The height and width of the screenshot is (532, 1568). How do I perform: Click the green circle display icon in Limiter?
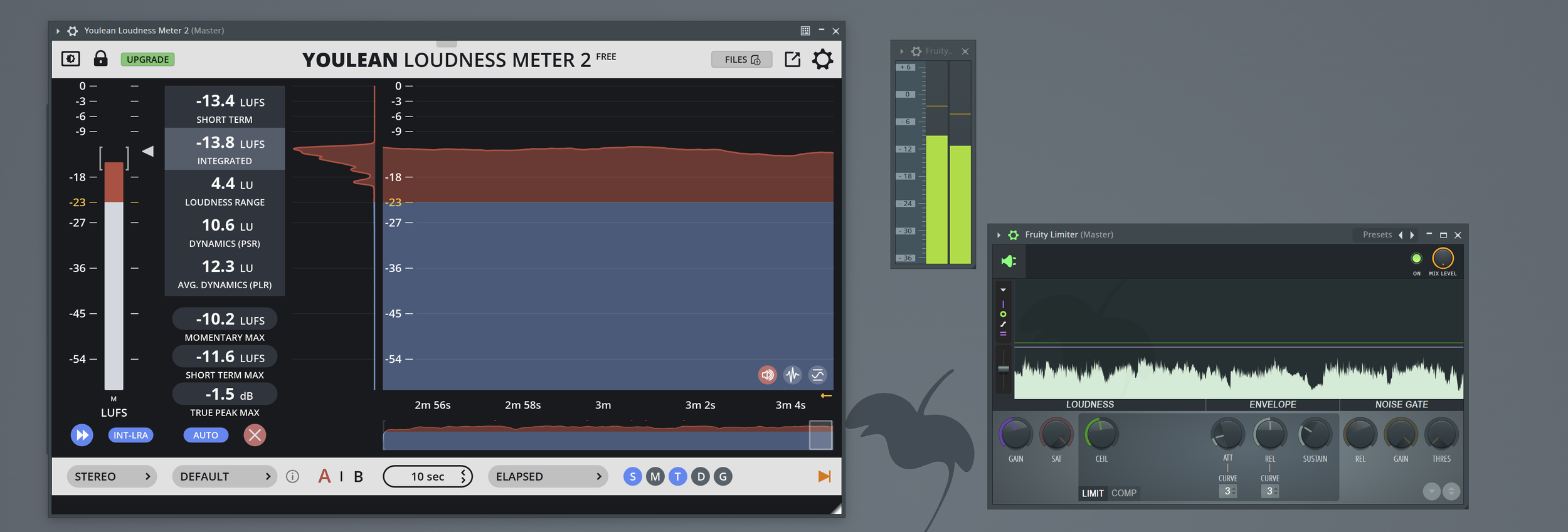pyautogui.click(x=1003, y=314)
